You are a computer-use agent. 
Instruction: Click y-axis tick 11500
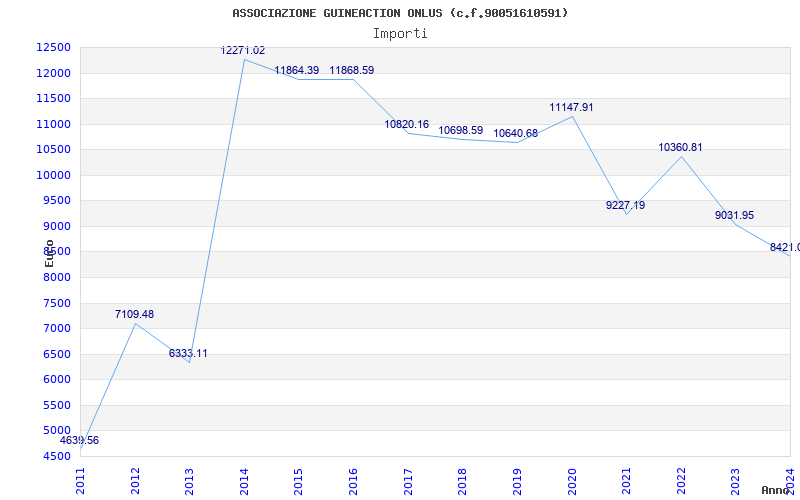54,98
